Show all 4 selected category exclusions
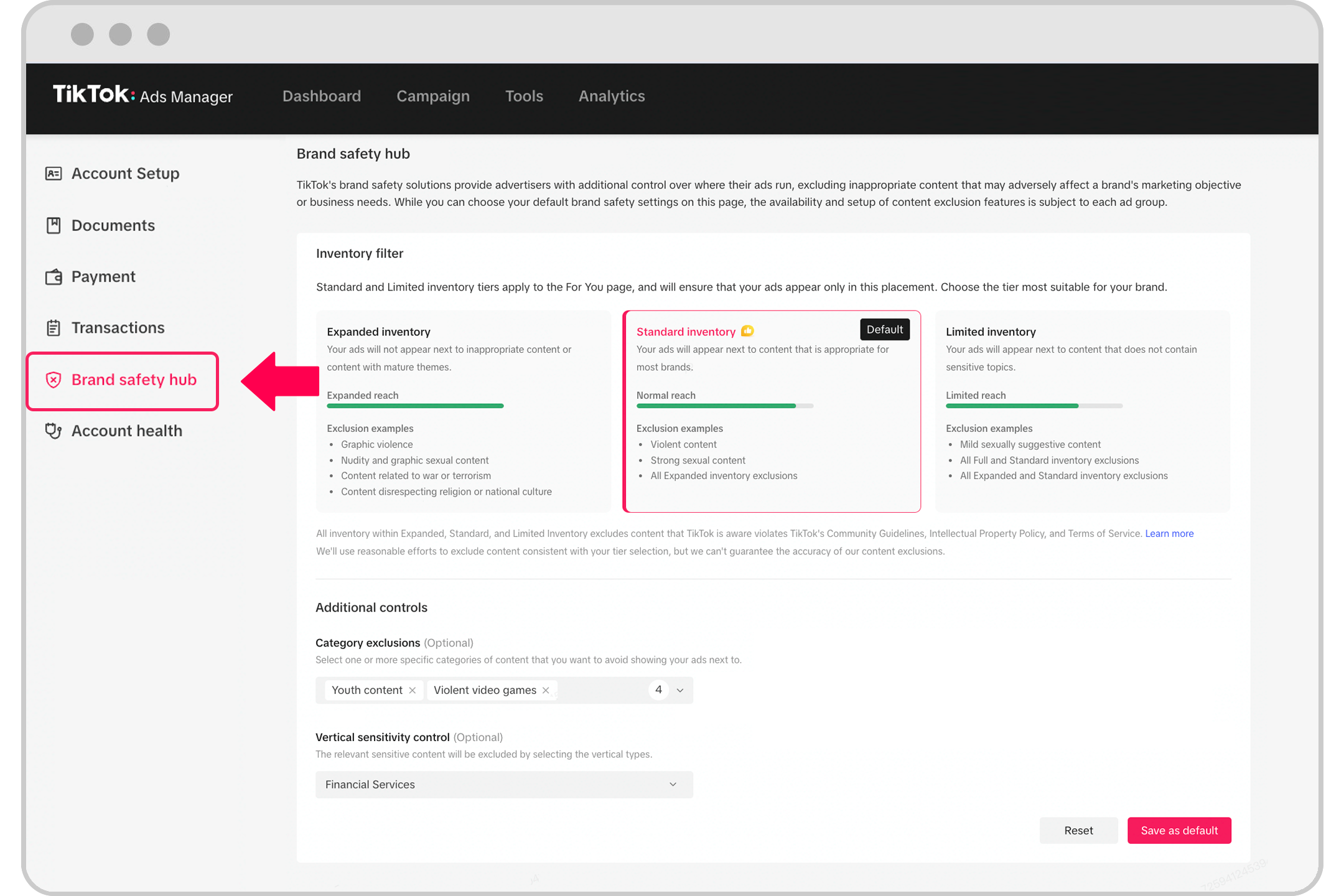Screen dimensions: 1344x896 pyautogui.click(x=658, y=689)
